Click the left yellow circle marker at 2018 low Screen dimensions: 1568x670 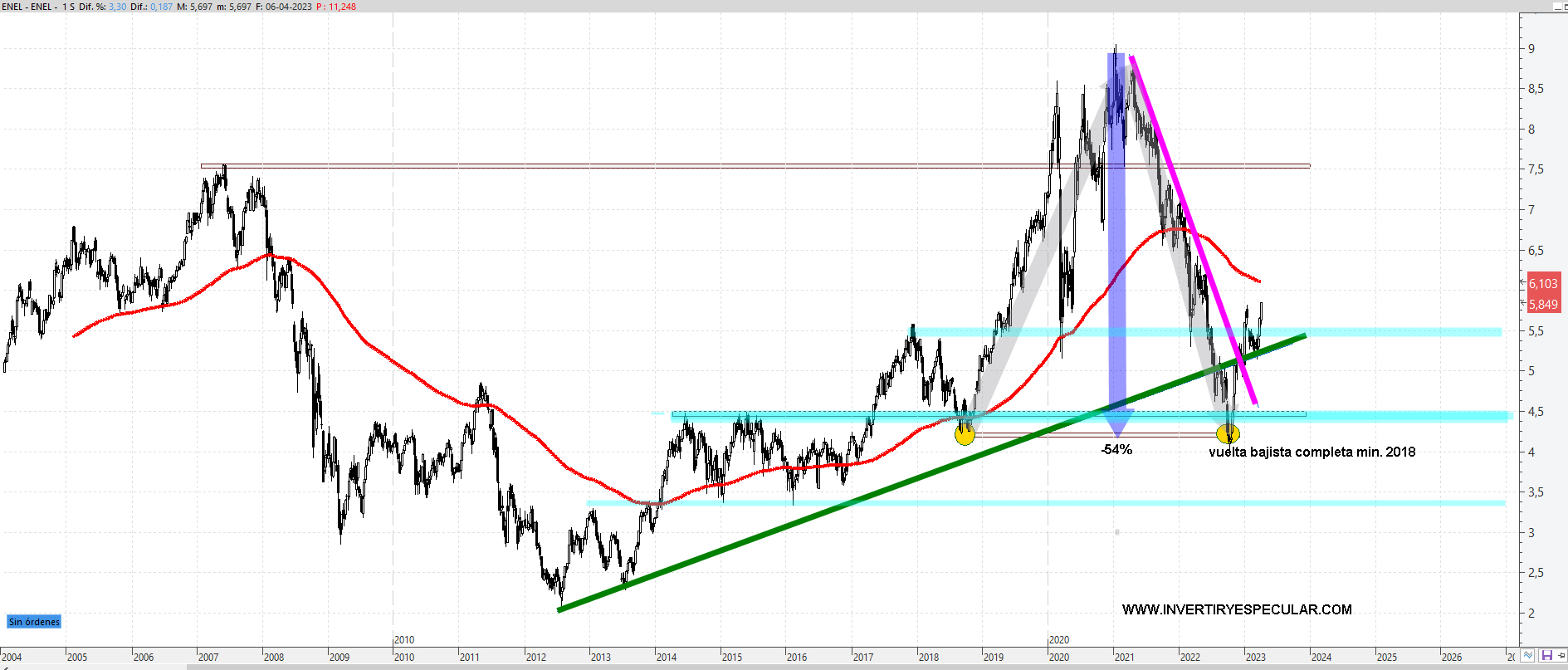pos(965,434)
